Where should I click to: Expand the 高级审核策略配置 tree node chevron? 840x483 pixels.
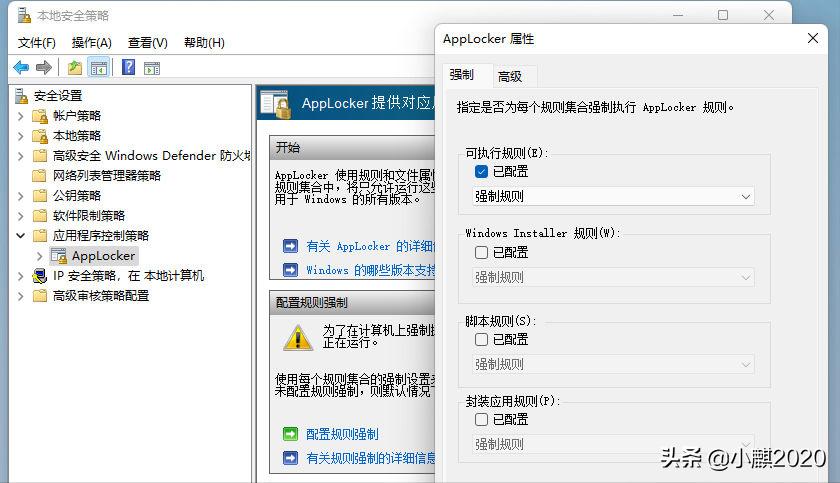pos(20,296)
